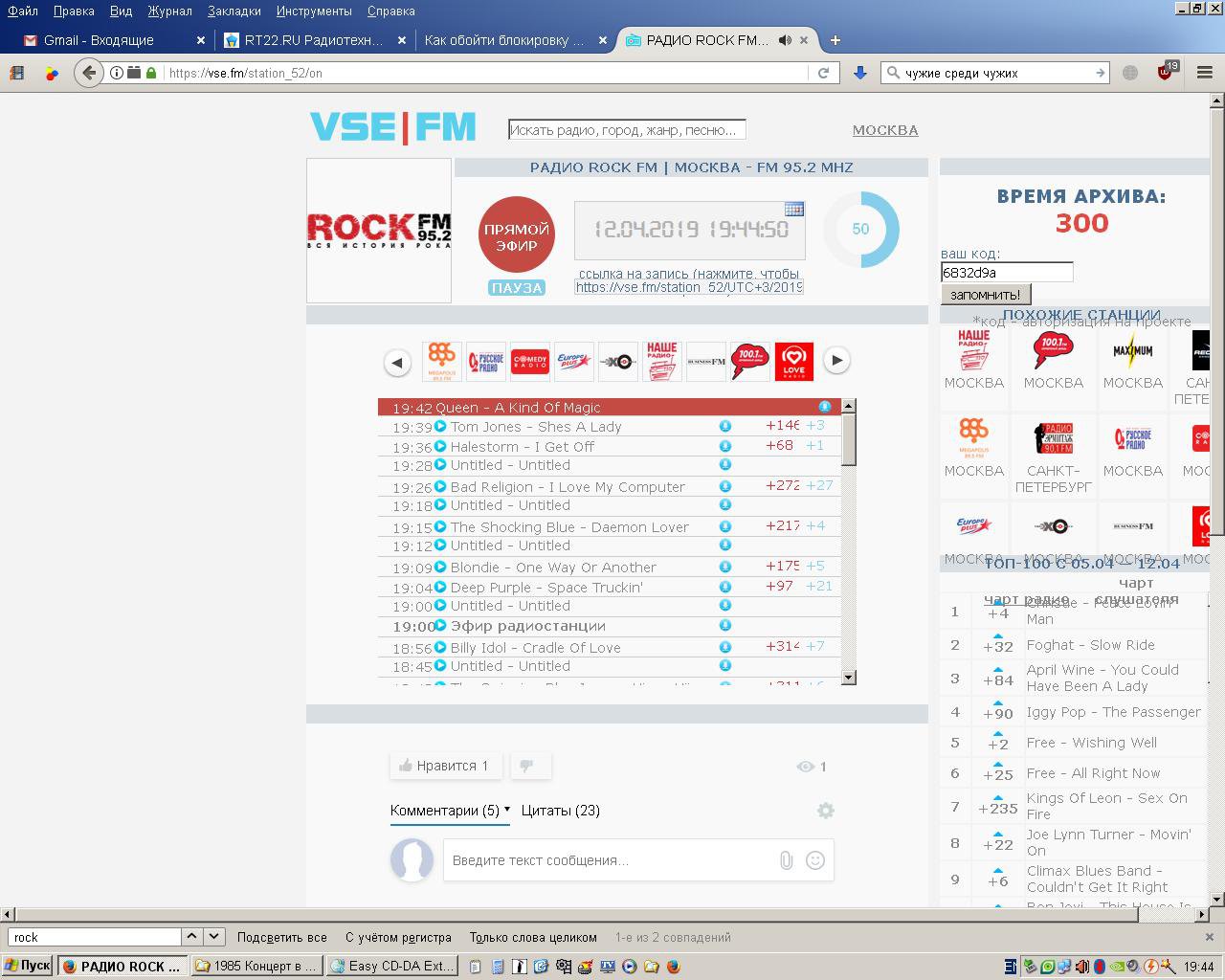Toggle Только слова целиком in the find bar
The width and height of the screenshot is (1225, 980).
tap(533, 938)
